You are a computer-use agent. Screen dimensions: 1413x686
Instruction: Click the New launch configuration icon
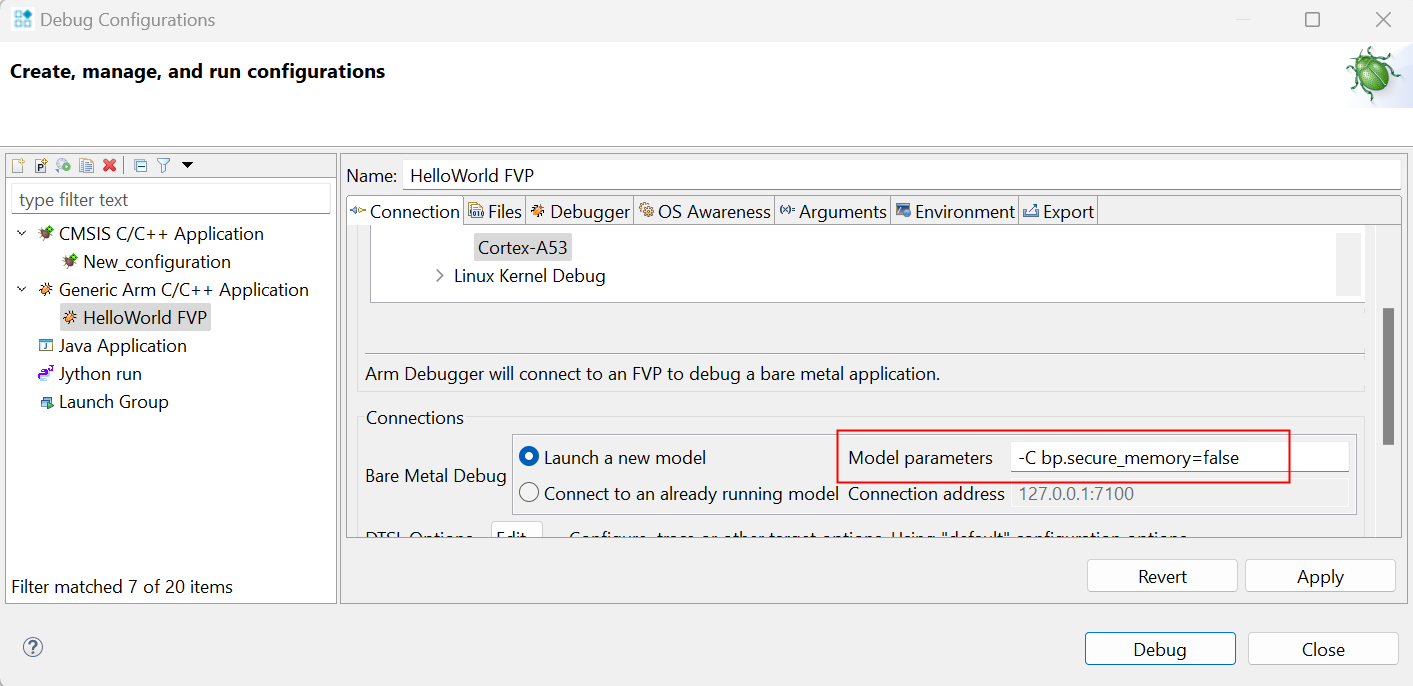18,166
